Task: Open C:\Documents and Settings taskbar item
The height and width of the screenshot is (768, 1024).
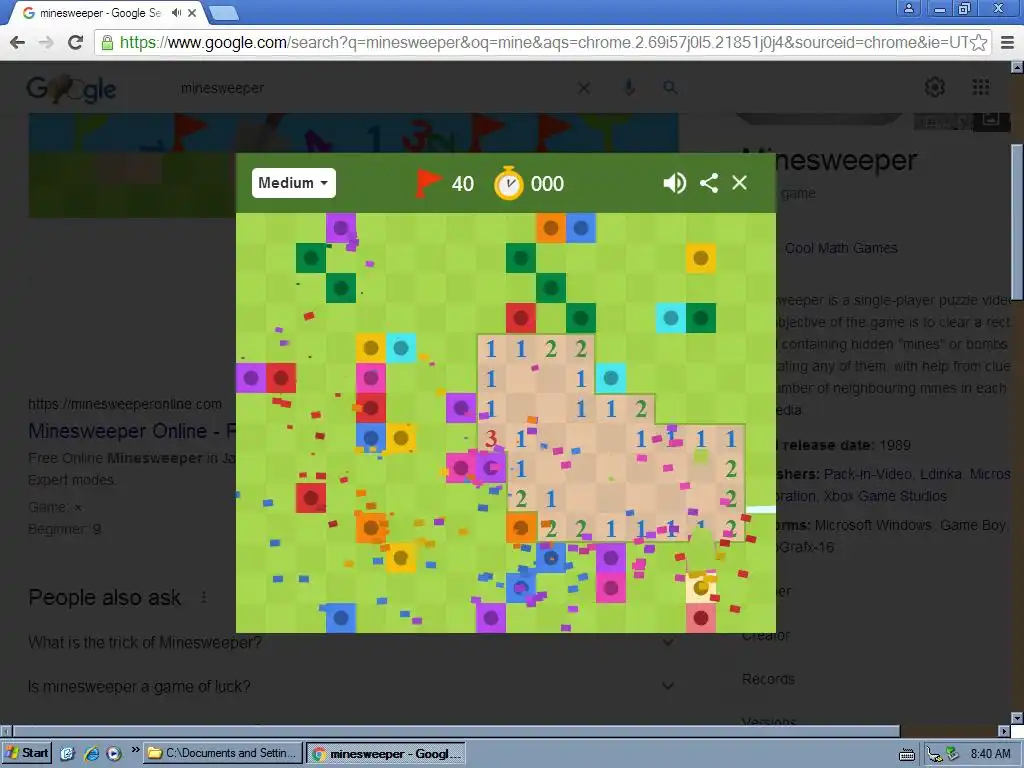Action: point(223,753)
